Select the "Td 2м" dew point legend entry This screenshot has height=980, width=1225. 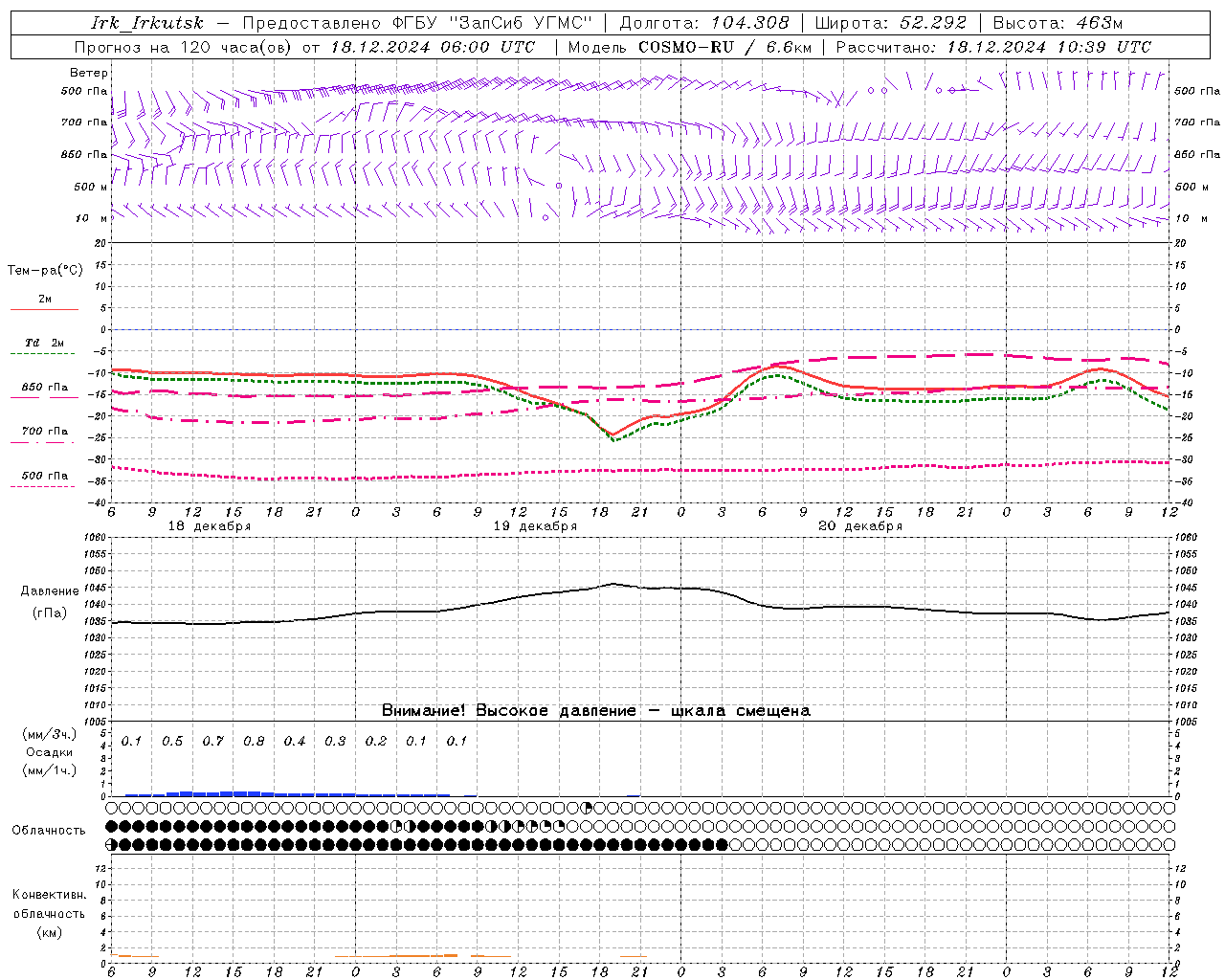tap(45, 343)
